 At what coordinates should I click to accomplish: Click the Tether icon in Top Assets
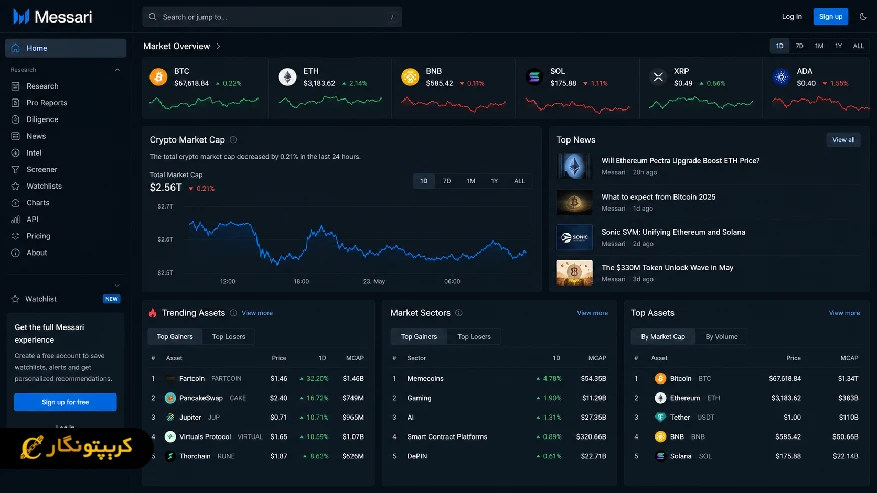661,417
